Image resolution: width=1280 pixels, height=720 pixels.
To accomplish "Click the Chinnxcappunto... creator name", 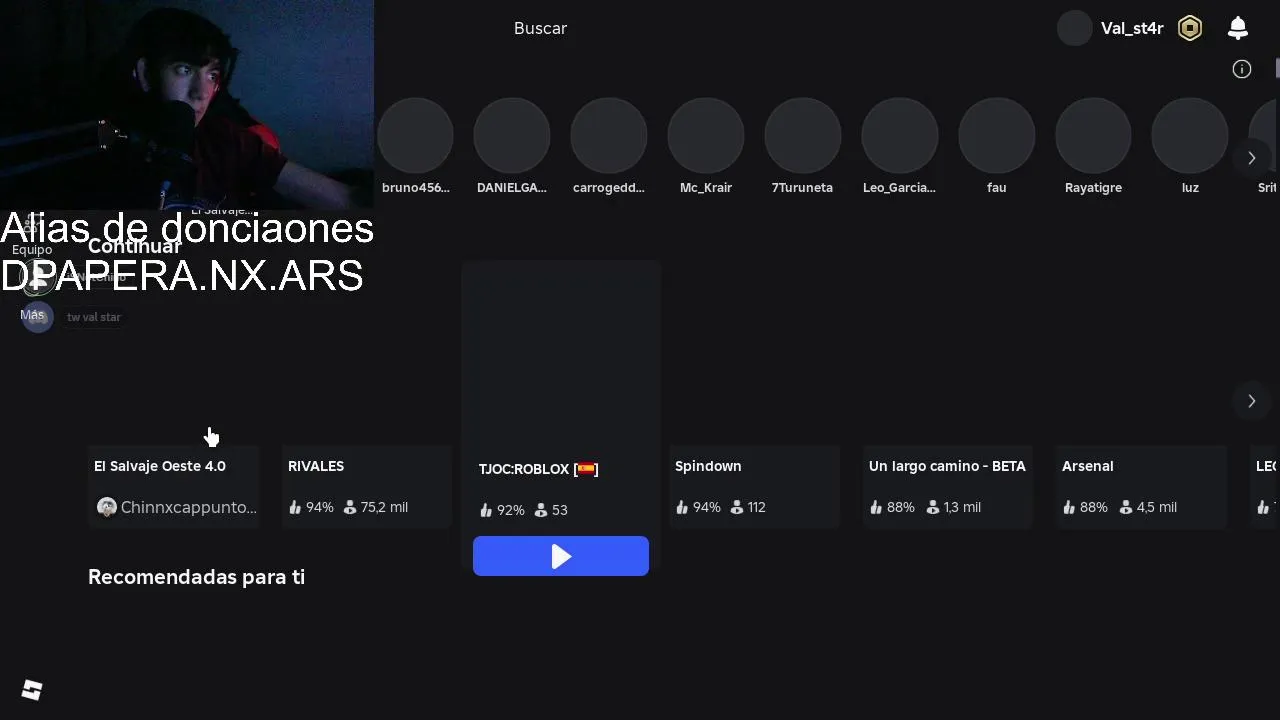I will tap(188, 507).
